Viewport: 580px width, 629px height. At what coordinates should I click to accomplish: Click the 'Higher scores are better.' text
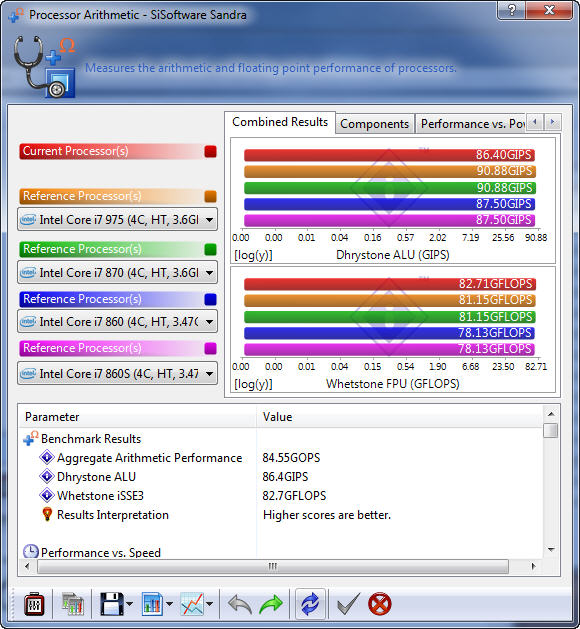pyautogui.click(x=327, y=515)
